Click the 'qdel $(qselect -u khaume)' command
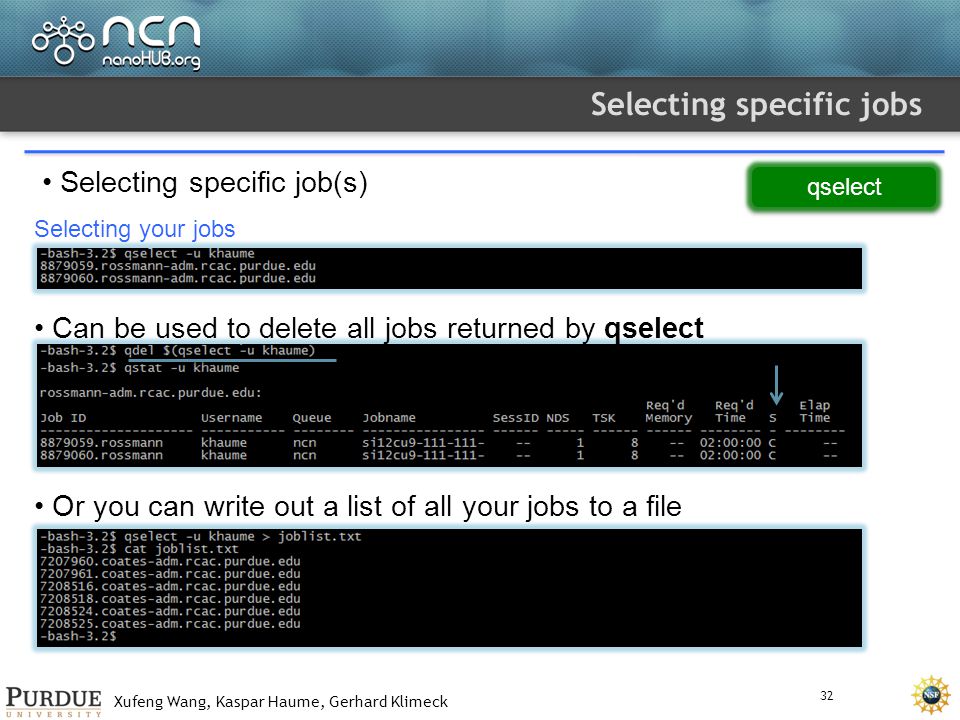The image size is (960, 720). click(x=219, y=351)
